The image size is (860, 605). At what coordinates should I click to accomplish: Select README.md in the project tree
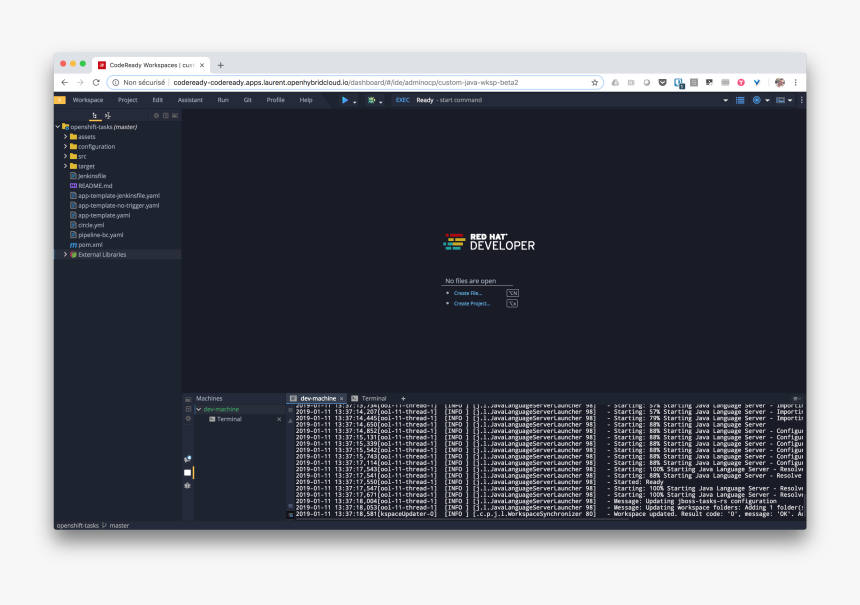95,186
